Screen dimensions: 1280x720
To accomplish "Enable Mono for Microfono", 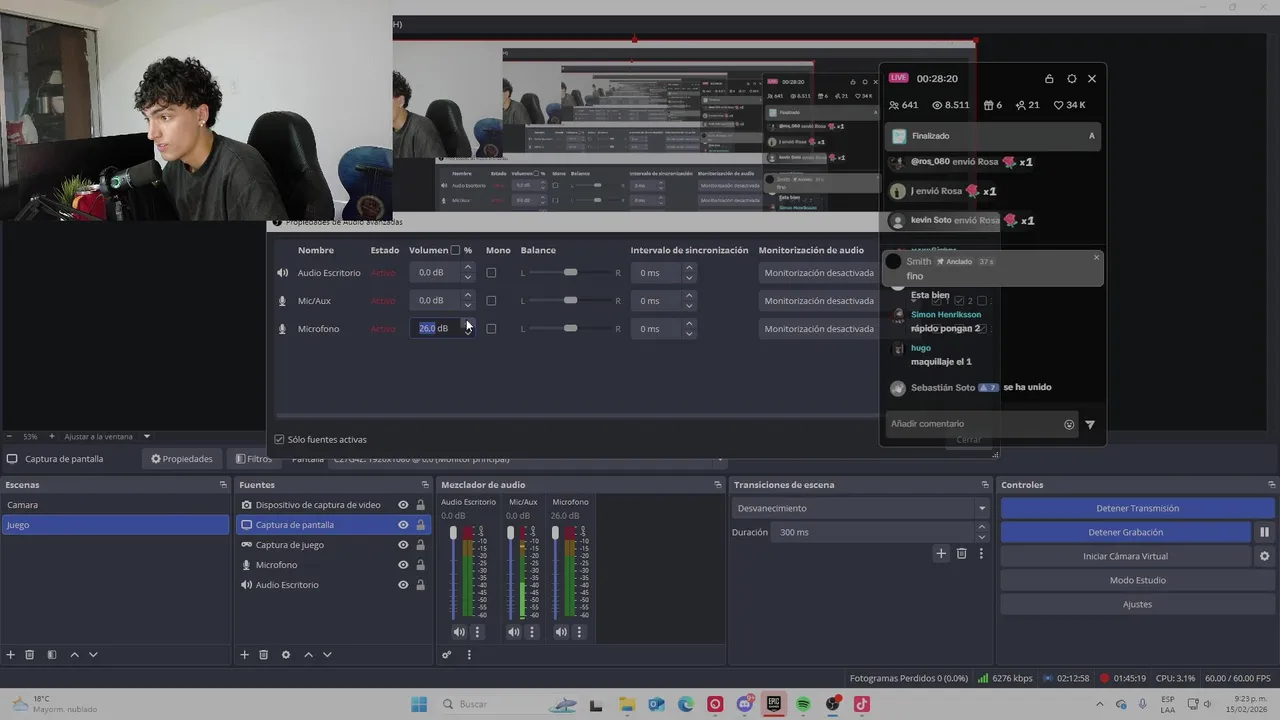I will click(491, 329).
